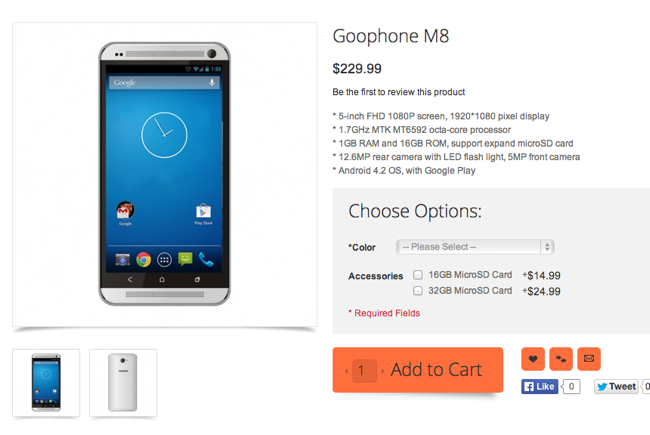Open the Color dropdown menu

[475, 247]
